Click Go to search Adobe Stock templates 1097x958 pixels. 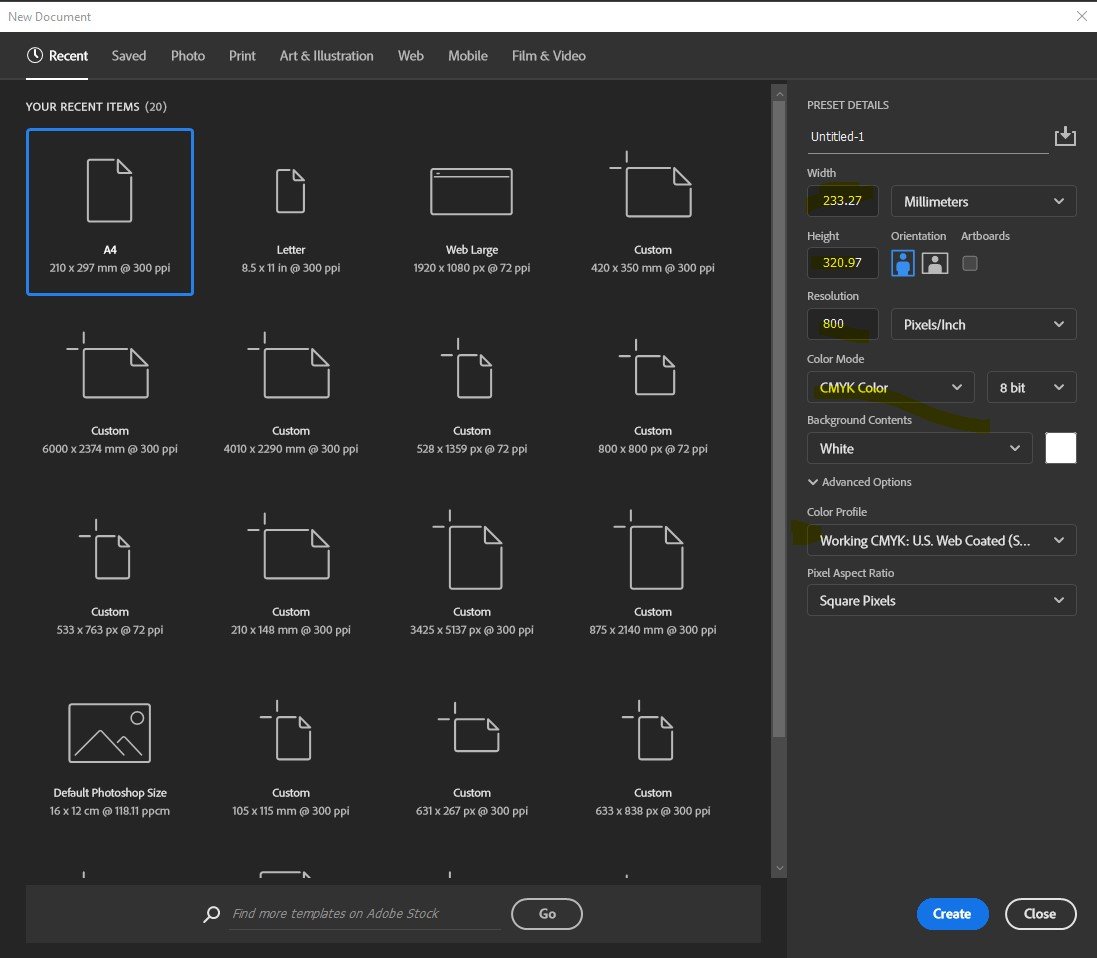[x=546, y=913]
